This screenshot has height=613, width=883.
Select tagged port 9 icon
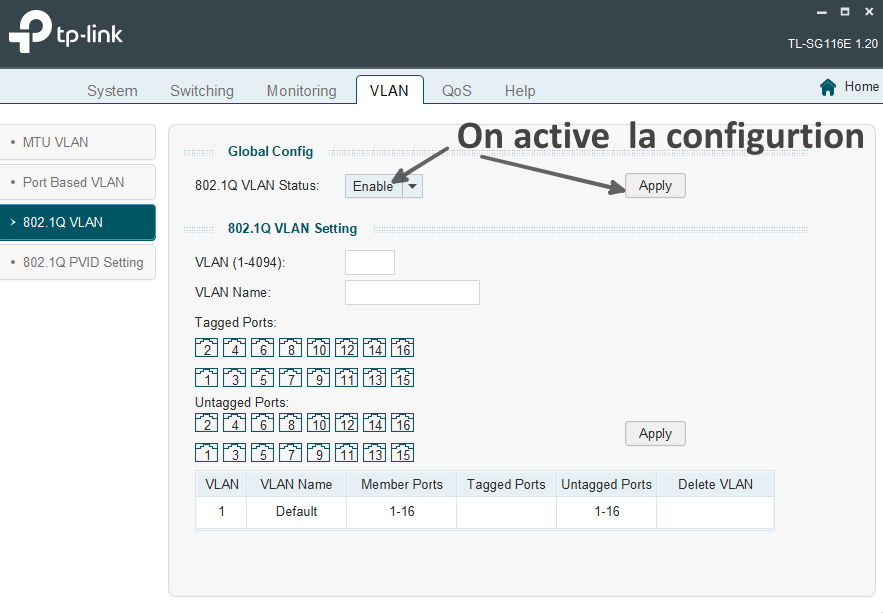pos(318,378)
